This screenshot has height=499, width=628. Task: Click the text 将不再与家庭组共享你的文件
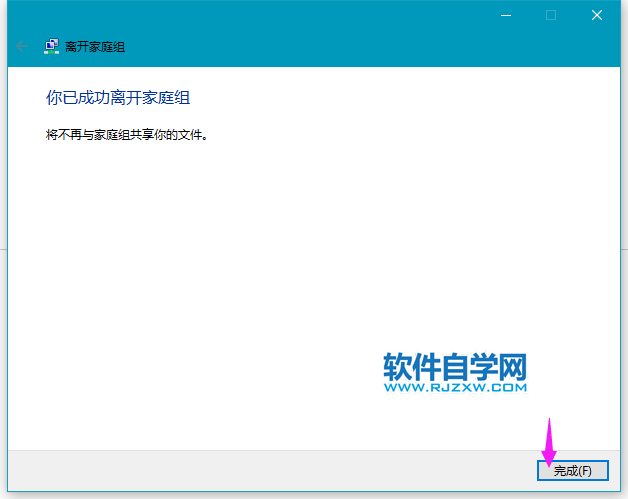127,133
